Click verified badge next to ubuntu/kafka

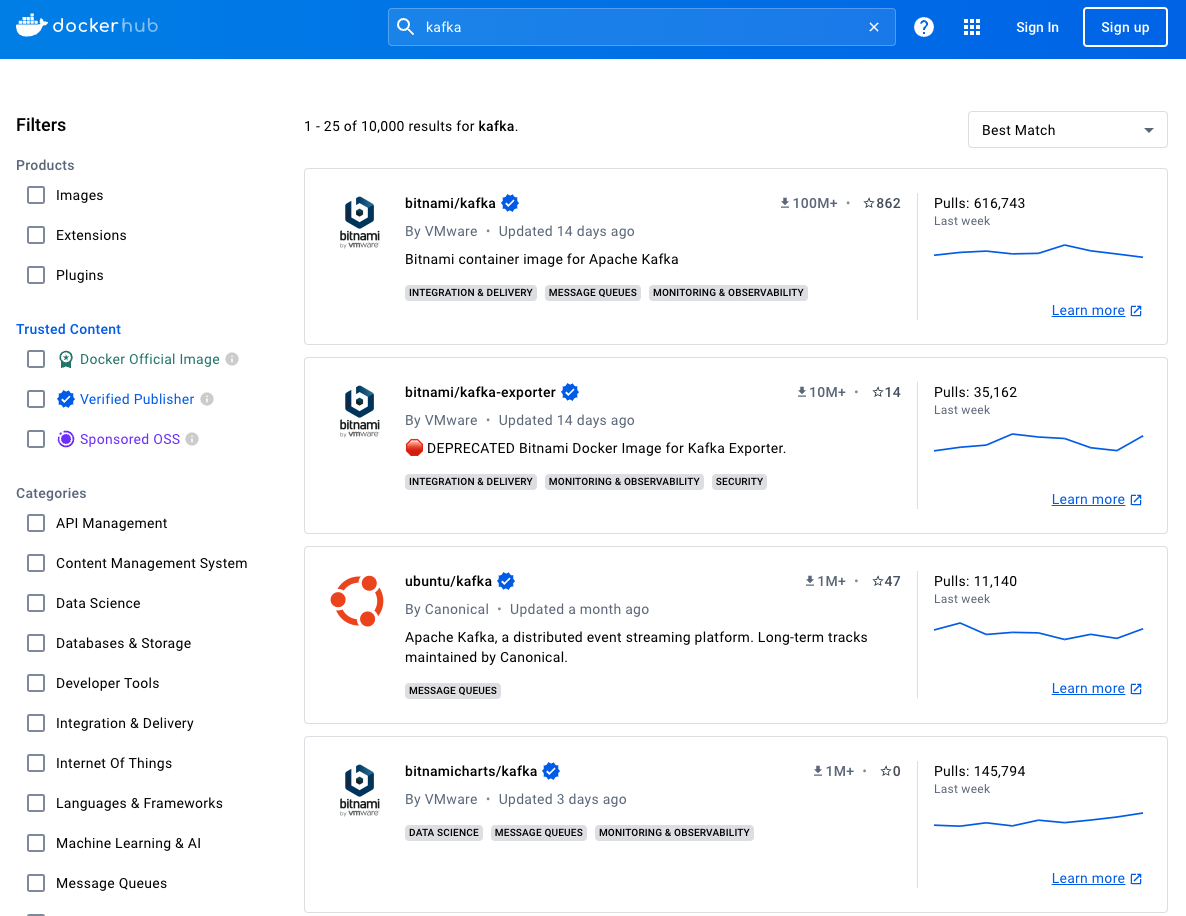pos(507,581)
